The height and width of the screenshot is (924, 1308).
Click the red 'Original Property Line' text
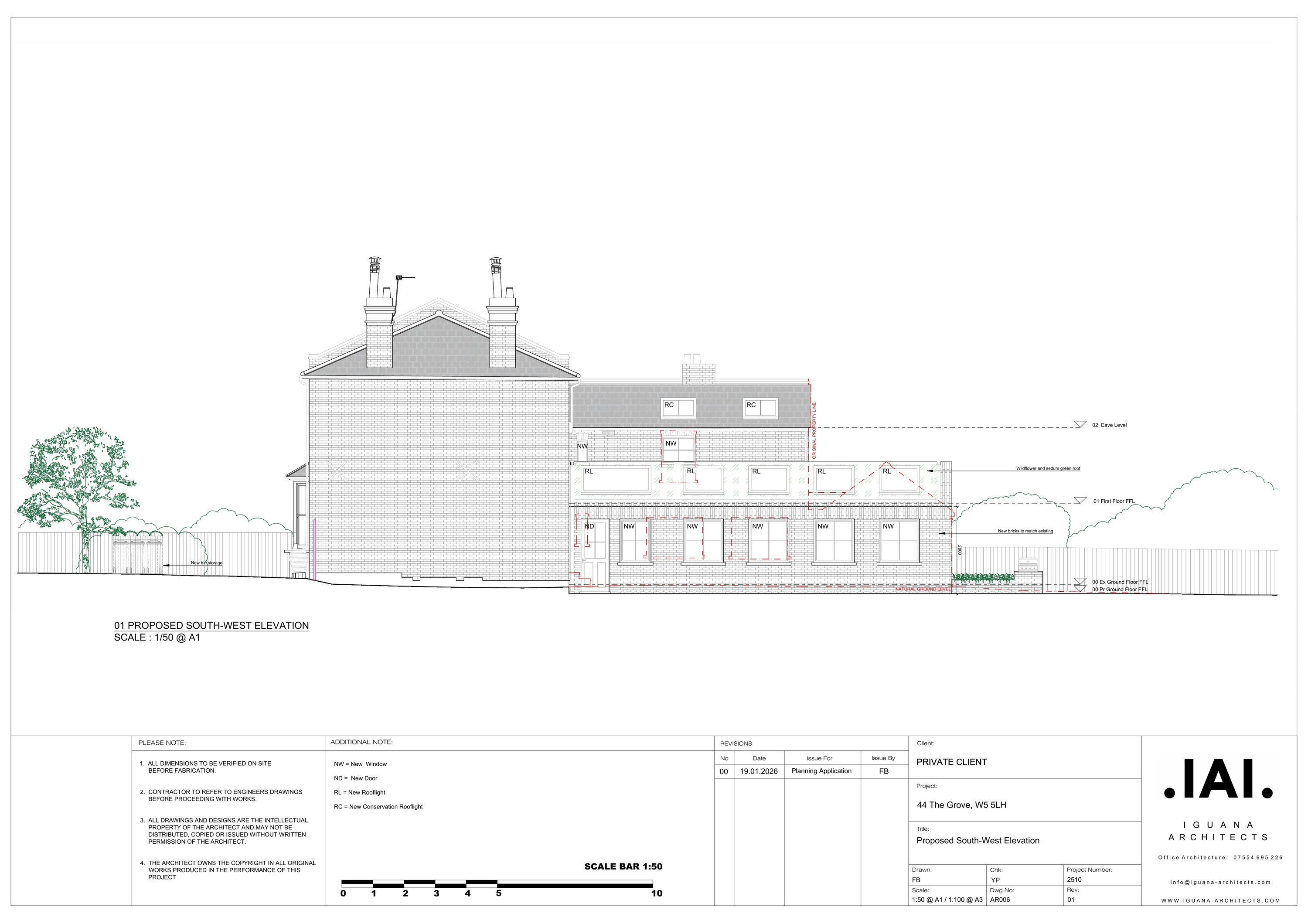(x=814, y=430)
